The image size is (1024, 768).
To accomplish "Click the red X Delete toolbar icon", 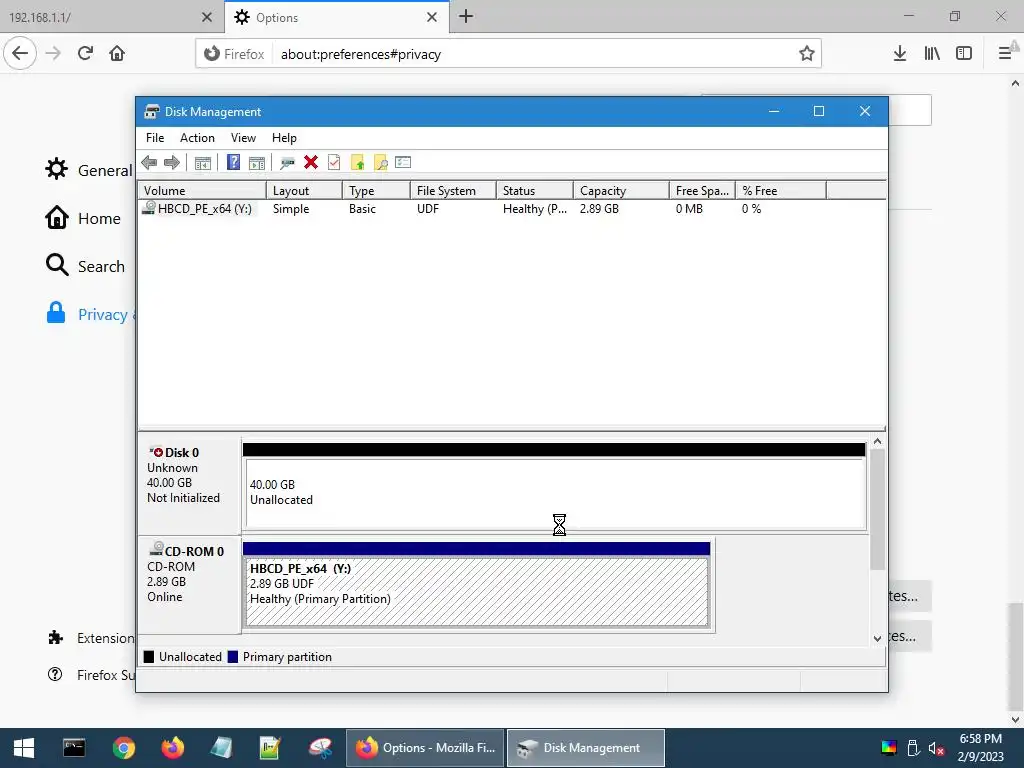I will [x=311, y=163].
